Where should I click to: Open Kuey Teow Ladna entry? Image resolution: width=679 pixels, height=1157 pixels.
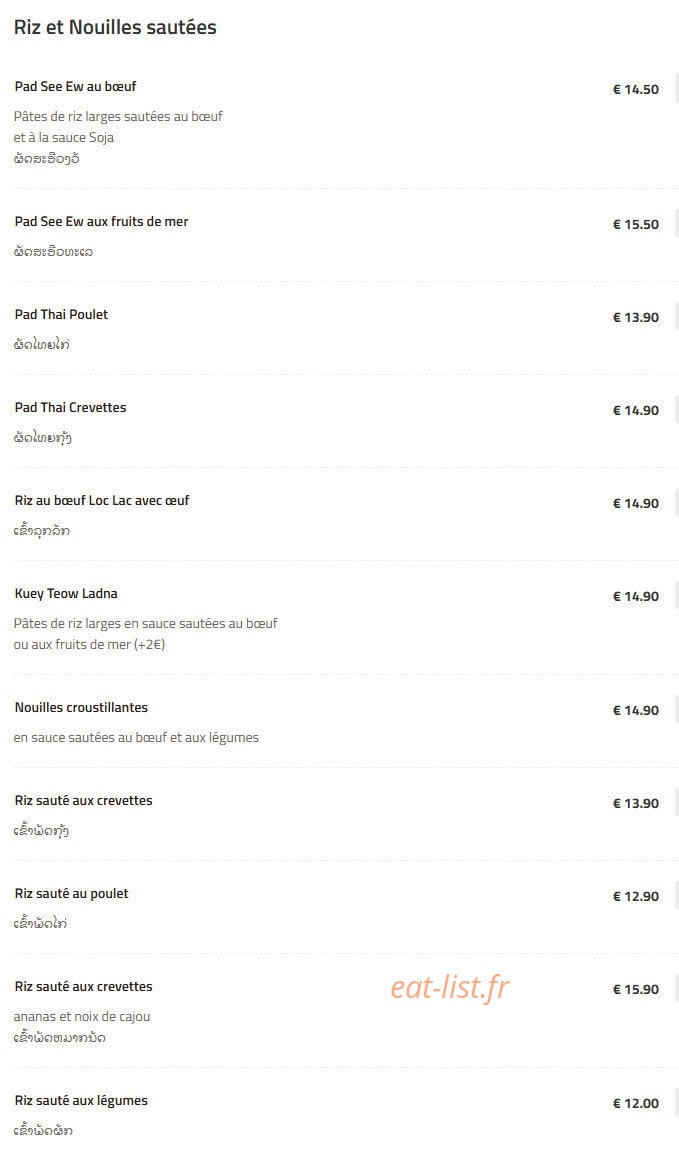(66, 593)
